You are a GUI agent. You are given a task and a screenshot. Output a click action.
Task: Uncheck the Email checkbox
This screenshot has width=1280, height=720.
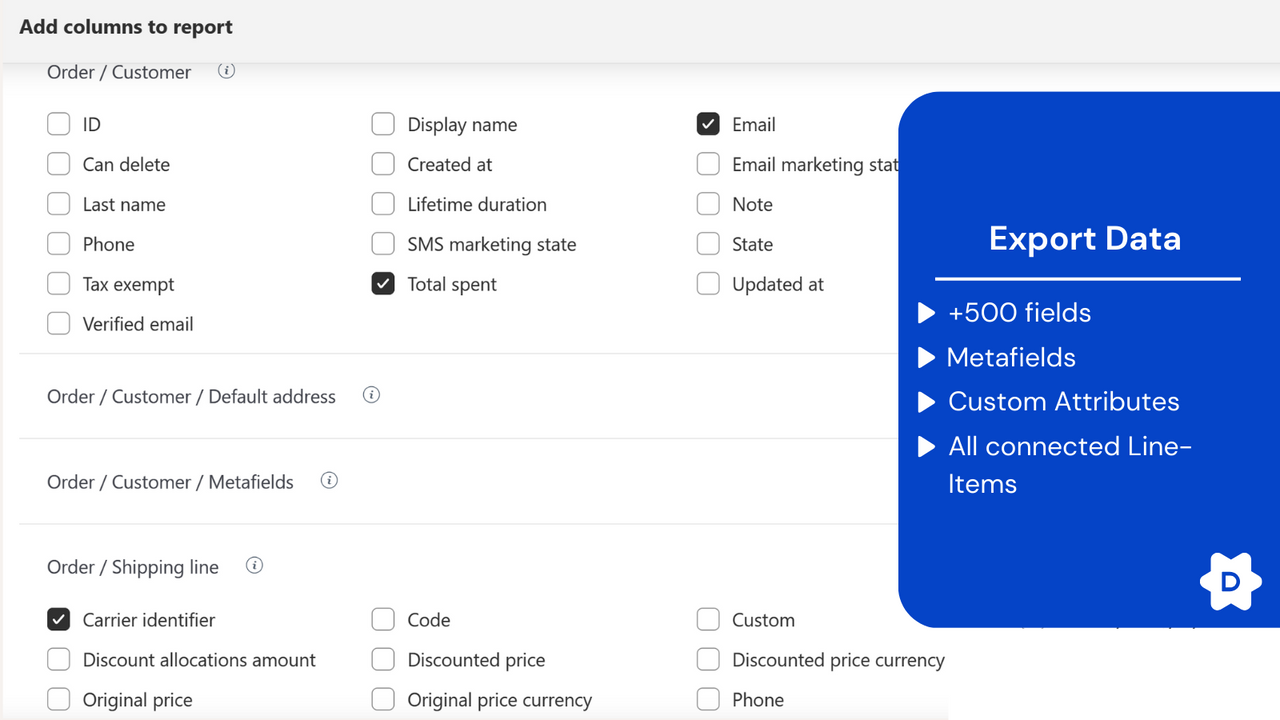708,124
